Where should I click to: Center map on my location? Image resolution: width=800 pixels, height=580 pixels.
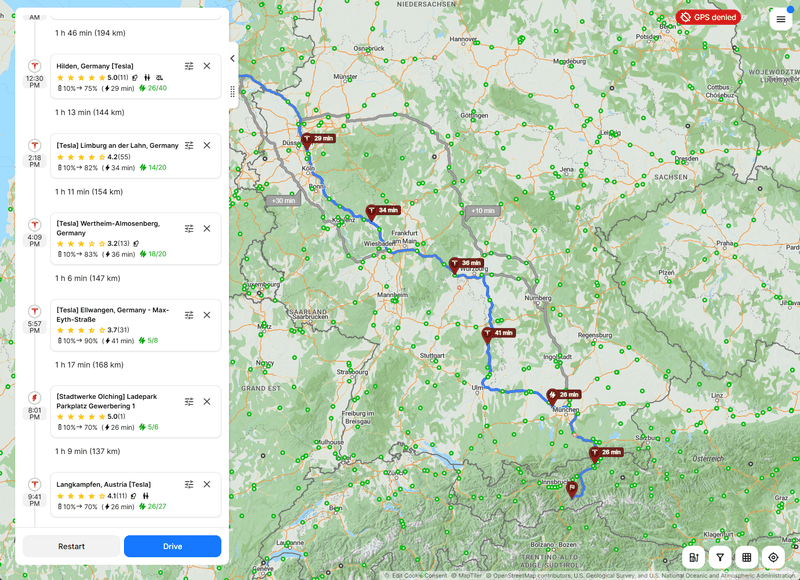click(773, 558)
